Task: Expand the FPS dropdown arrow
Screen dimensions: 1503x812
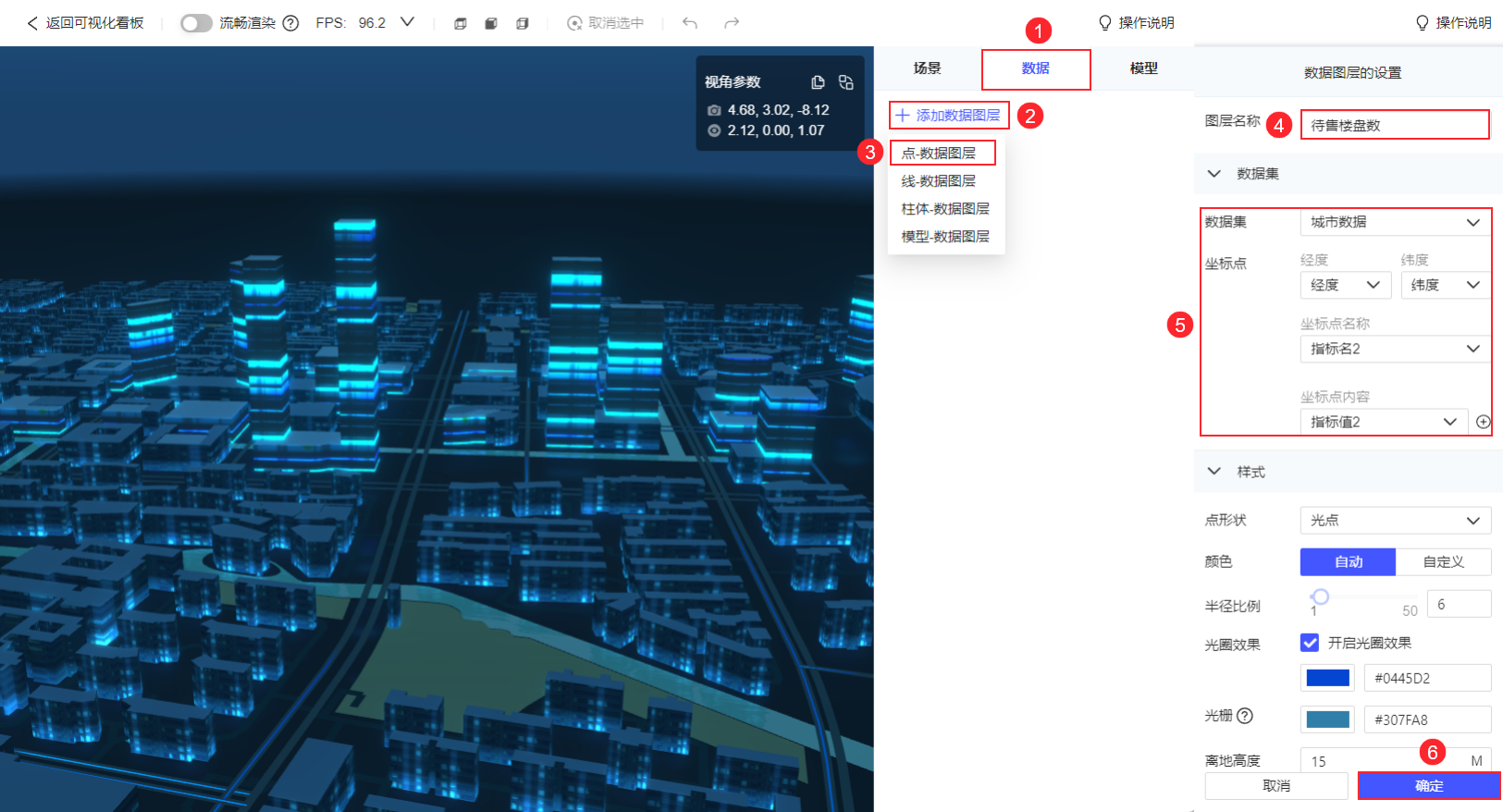Action: [407, 22]
